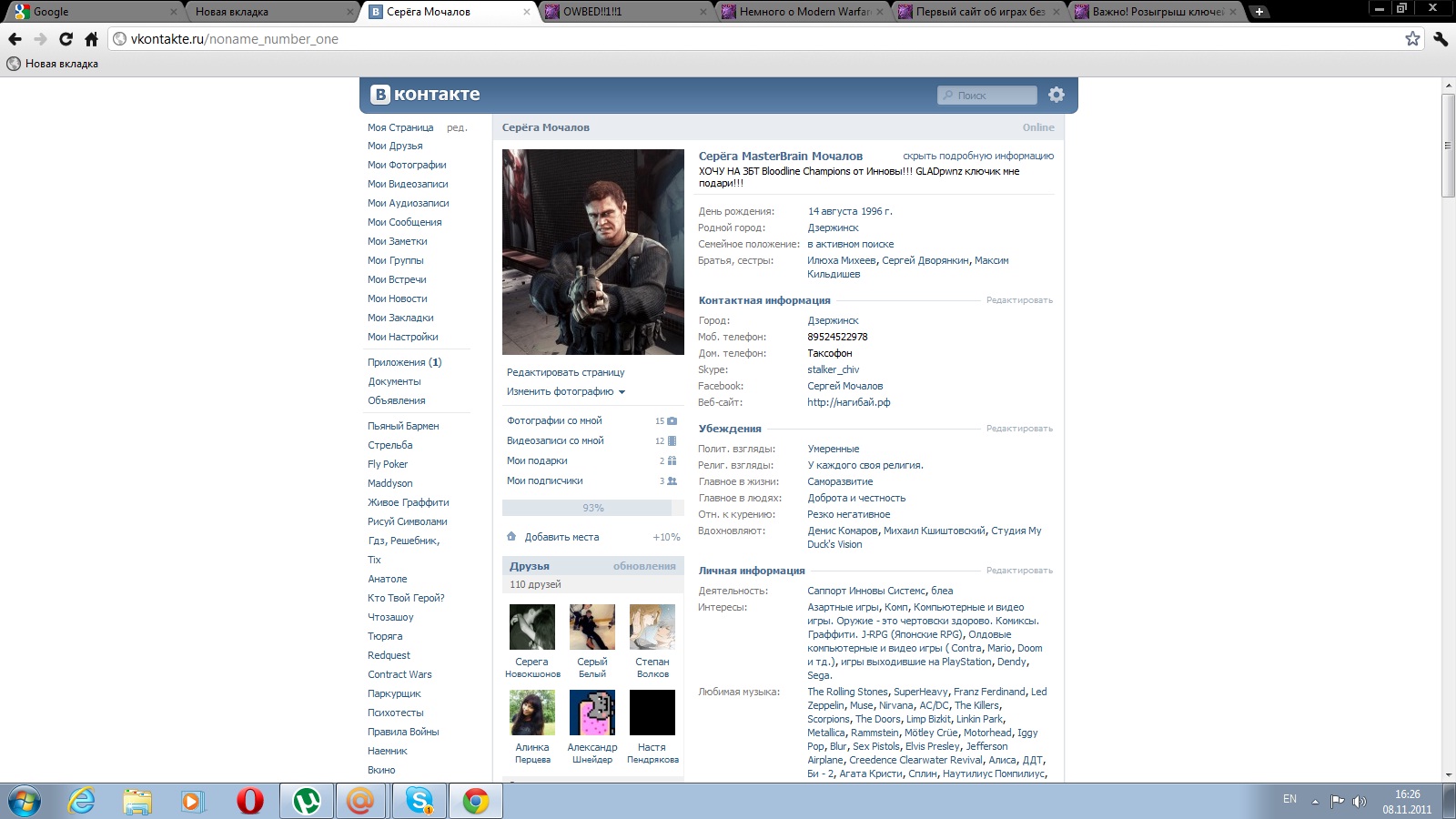The height and width of the screenshot is (819, 1456).
Task: Open 'Мои Фотографии' in the left menu
Action: coord(407,166)
